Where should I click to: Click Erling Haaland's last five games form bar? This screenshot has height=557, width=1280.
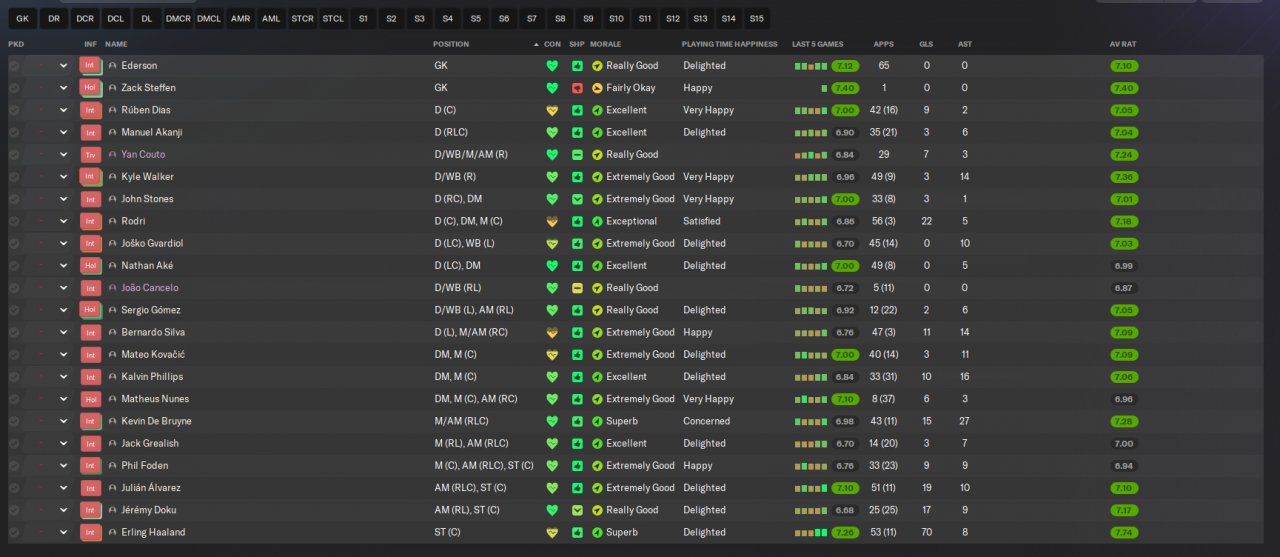811,532
